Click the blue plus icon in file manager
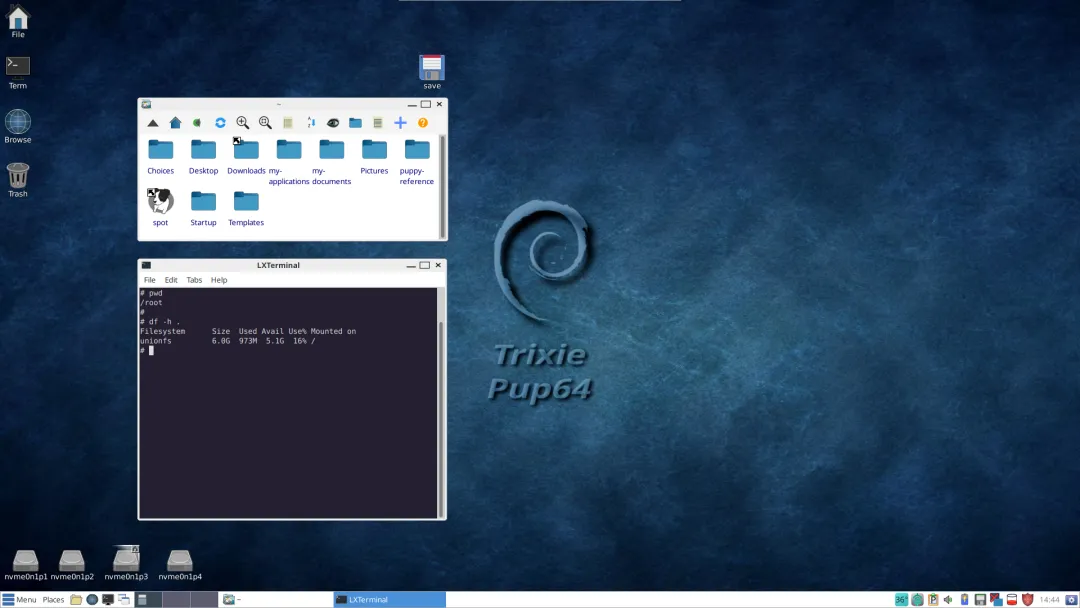This screenshot has width=1080, height=608. tap(400, 123)
